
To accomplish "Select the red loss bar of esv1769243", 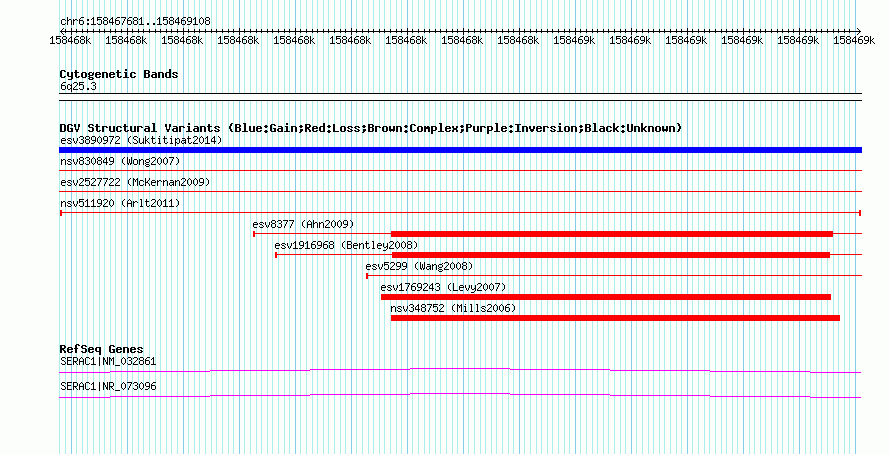I will pos(606,297).
